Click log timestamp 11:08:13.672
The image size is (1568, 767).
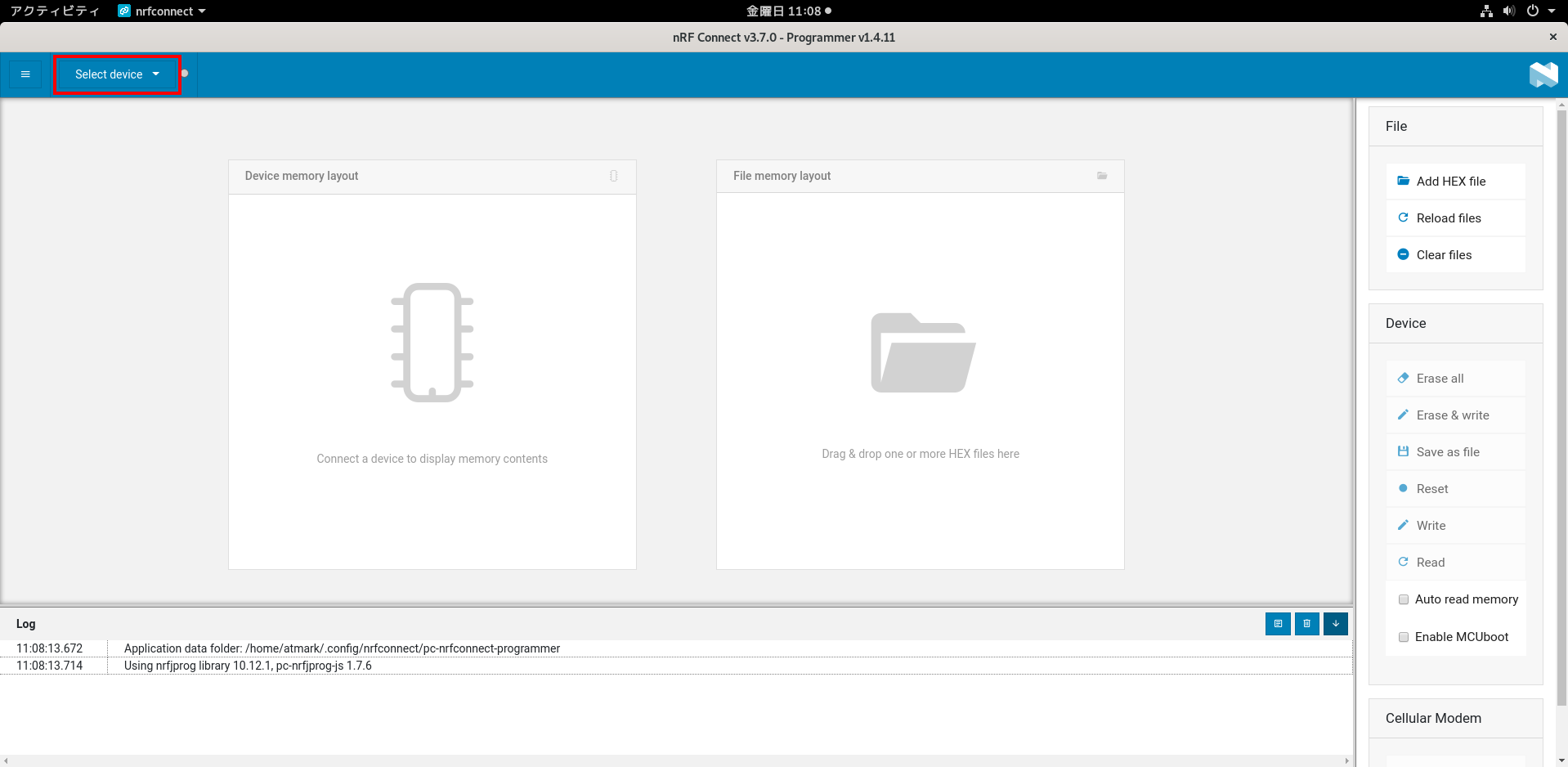(50, 648)
